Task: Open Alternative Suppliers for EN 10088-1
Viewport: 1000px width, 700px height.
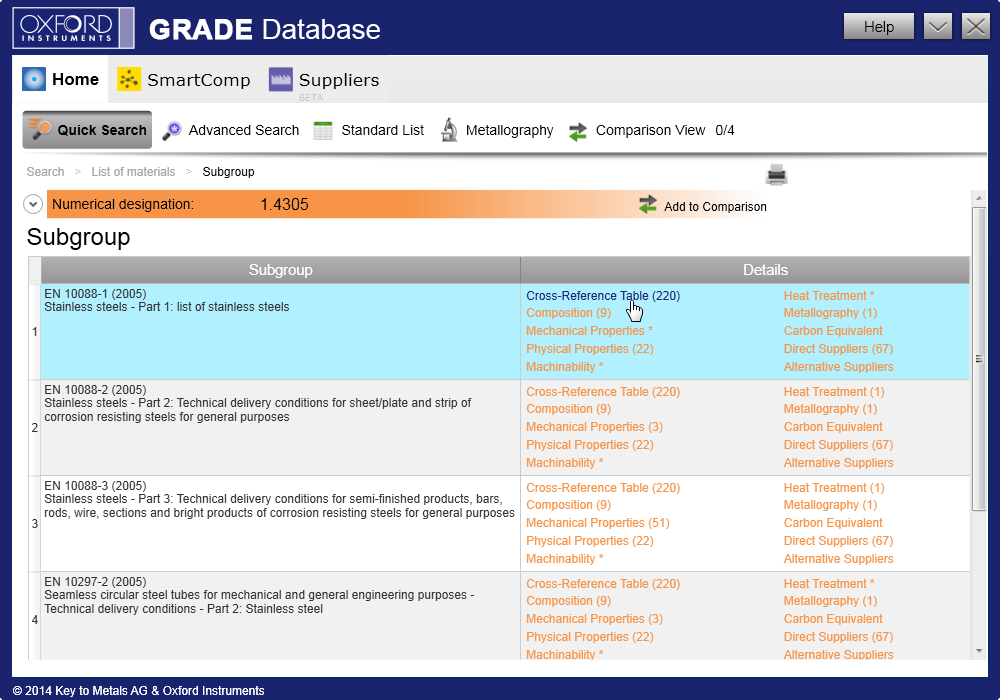Action: [838, 367]
